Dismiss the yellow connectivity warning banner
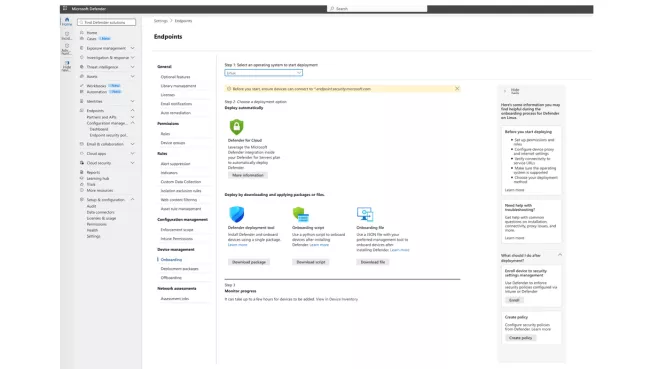The image size is (650, 369). click(x=457, y=88)
